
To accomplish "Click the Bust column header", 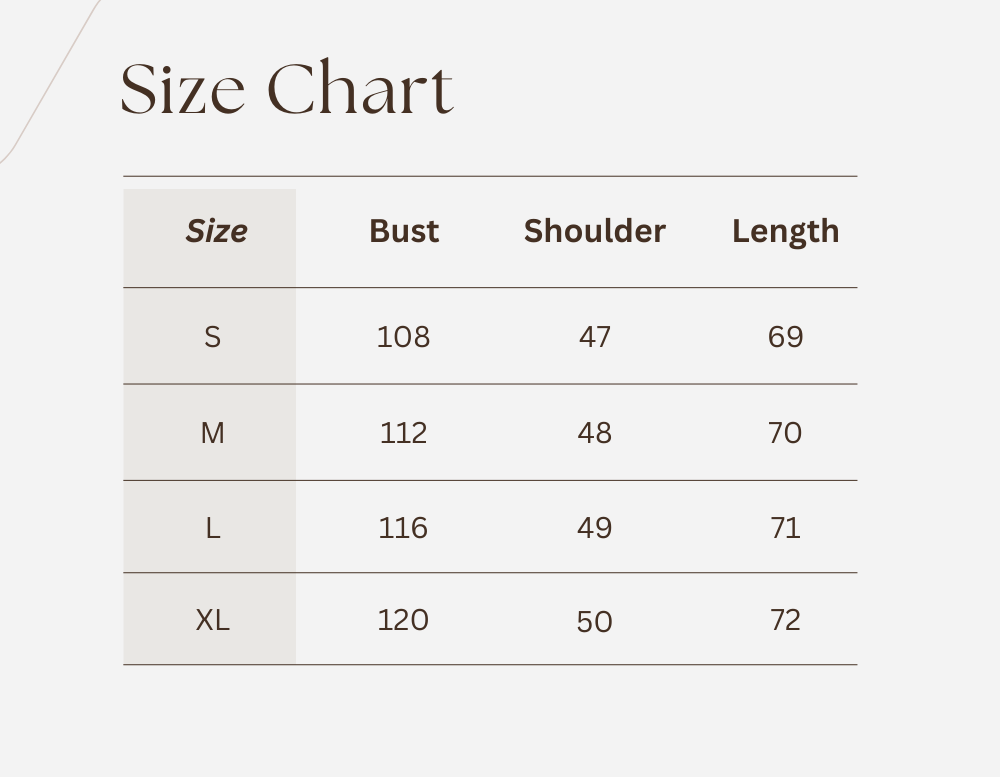I will (404, 231).
